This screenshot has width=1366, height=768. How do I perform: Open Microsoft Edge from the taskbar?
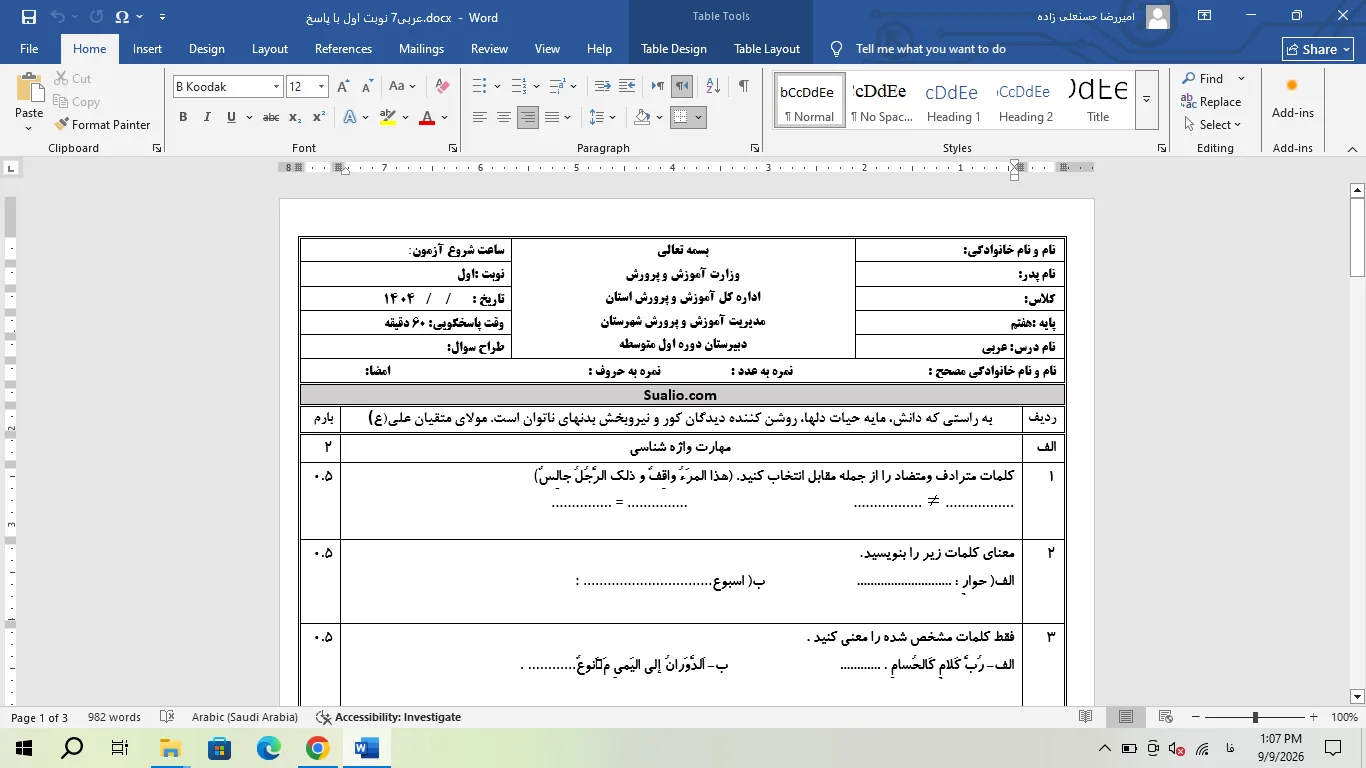point(269,748)
